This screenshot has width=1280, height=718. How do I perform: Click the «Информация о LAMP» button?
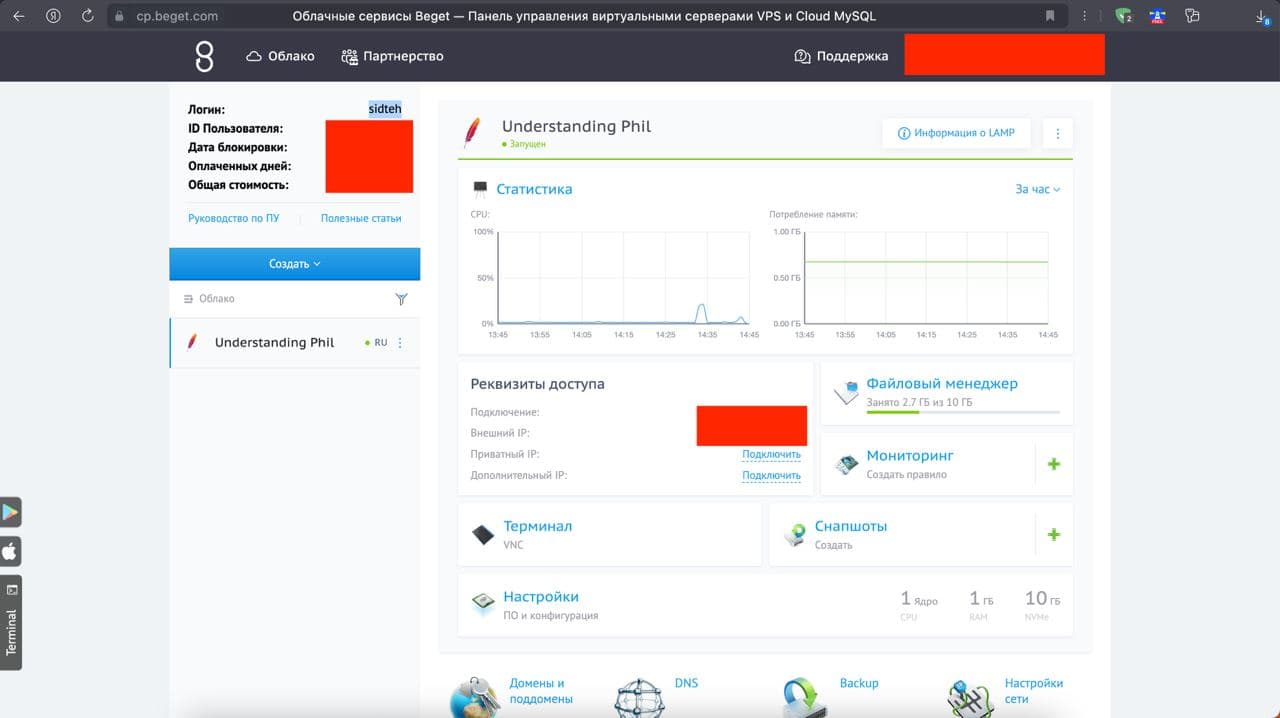click(x=956, y=133)
